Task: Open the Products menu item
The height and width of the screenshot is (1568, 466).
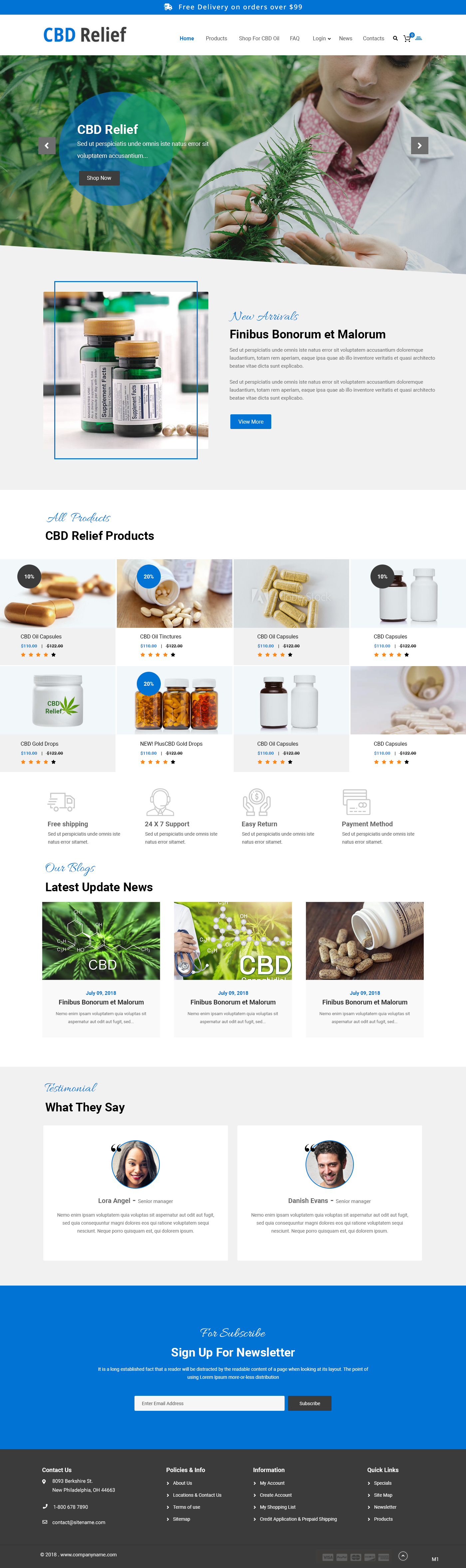Action: tap(216, 38)
